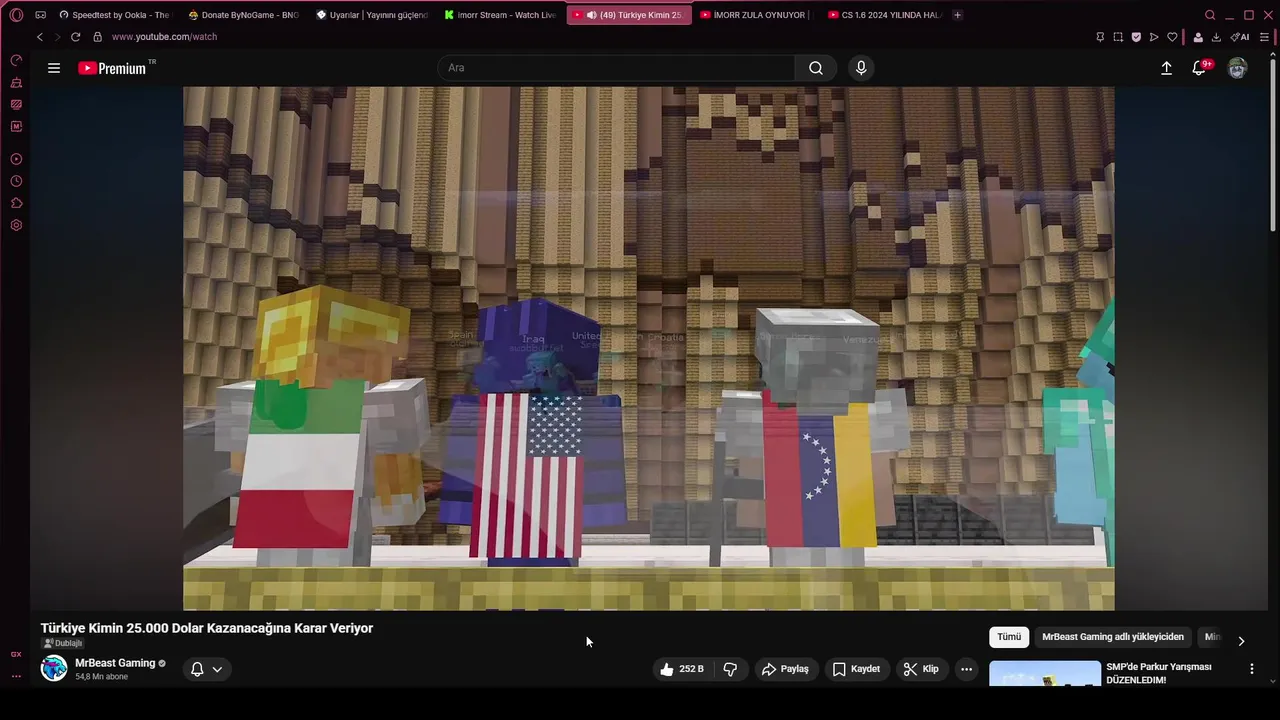The width and height of the screenshot is (1280, 720).
Task: Open a new browser tab with plus
Action: tap(957, 15)
